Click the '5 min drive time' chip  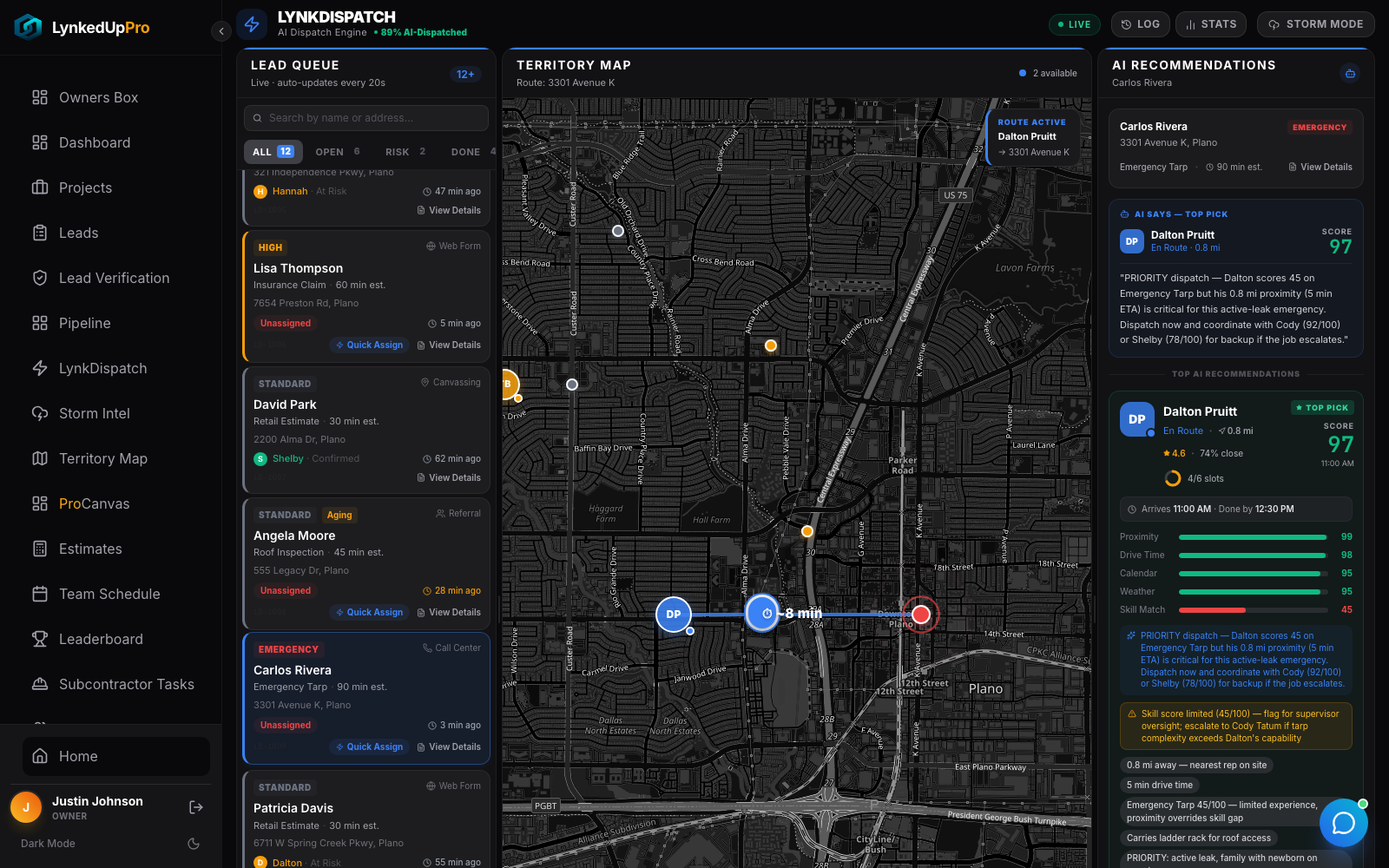pyautogui.click(x=1160, y=786)
